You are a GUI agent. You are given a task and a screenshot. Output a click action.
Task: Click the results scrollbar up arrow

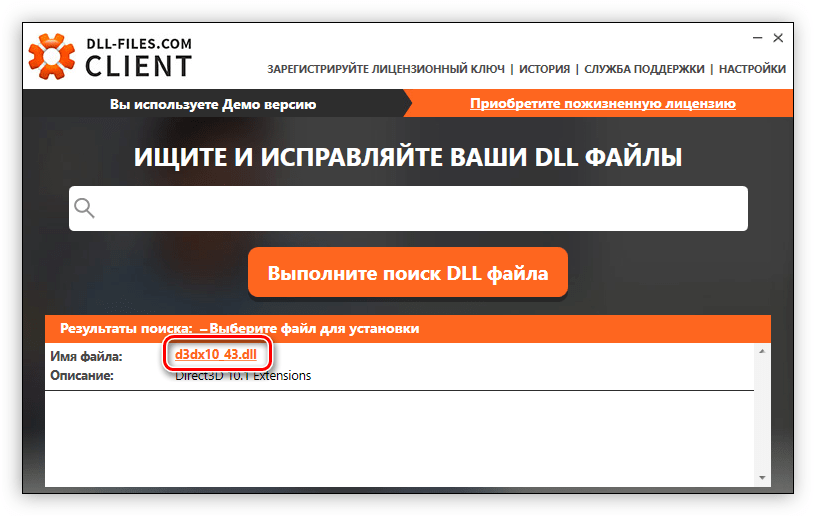[x=762, y=352]
